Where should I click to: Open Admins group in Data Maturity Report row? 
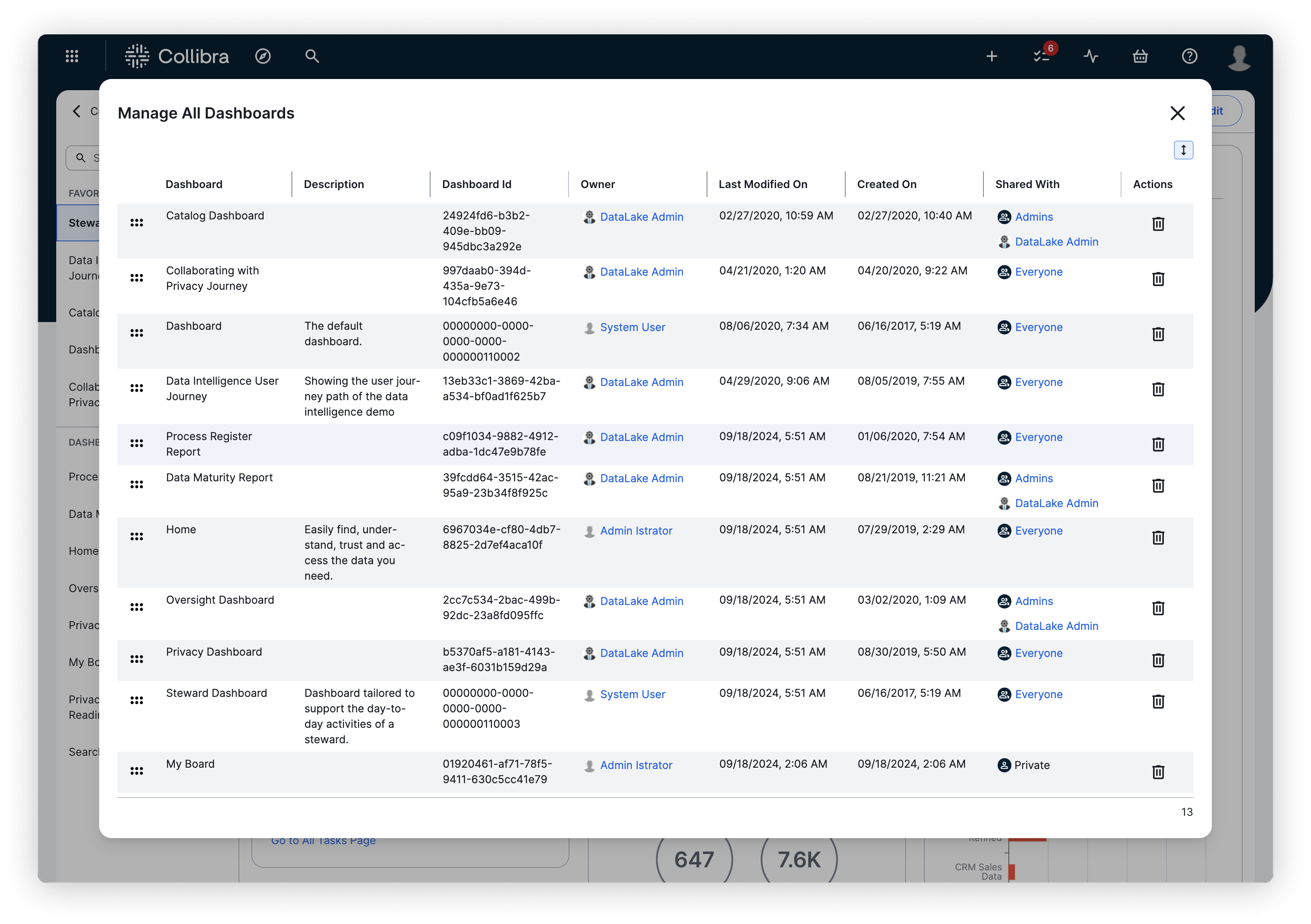(x=1034, y=479)
